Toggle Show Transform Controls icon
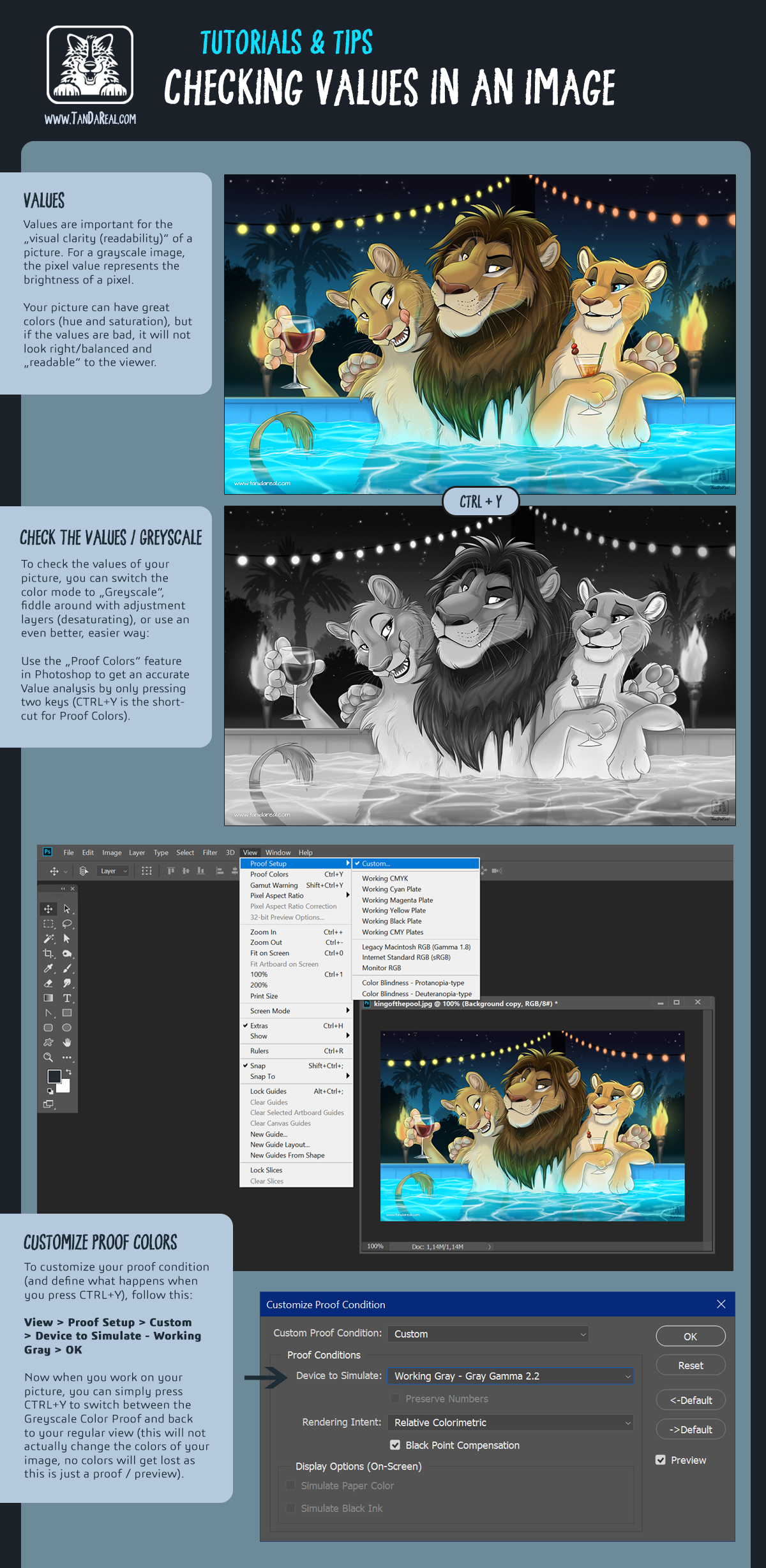The width and height of the screenshot is (766, 1568). coord(147,871)
